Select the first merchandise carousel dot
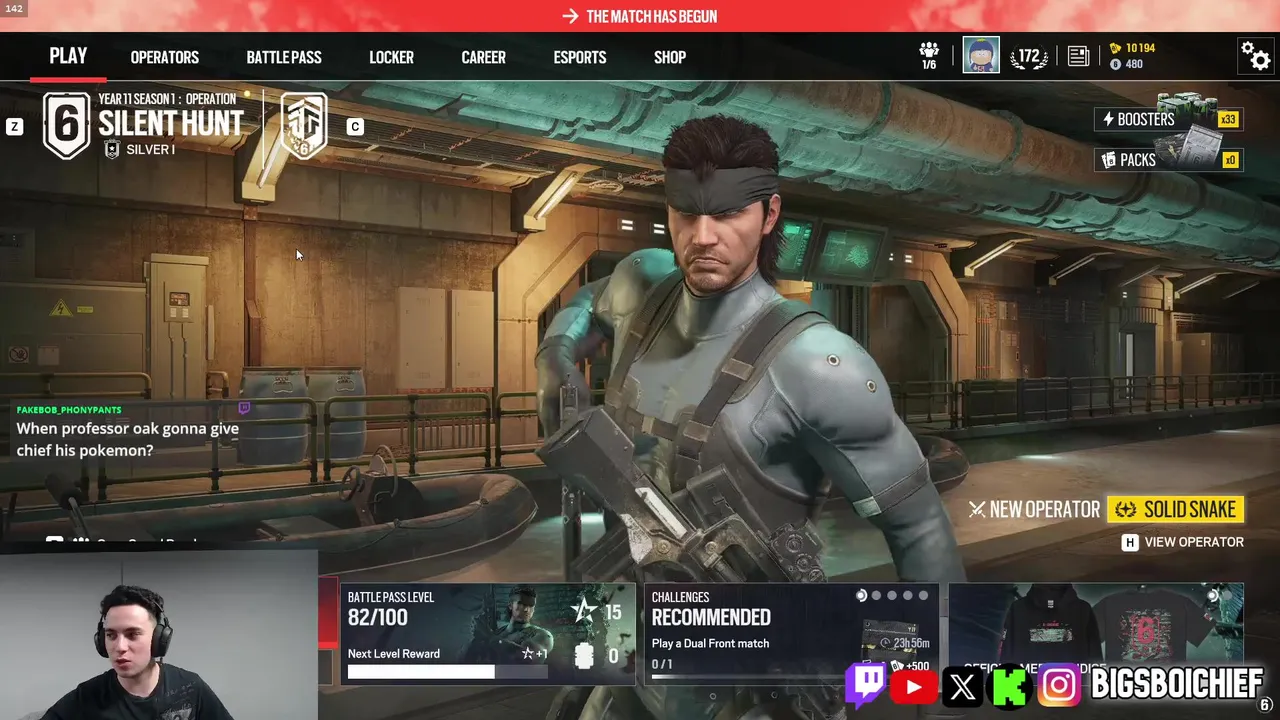Screen dimensions: 1280x720 [1213, 596]
